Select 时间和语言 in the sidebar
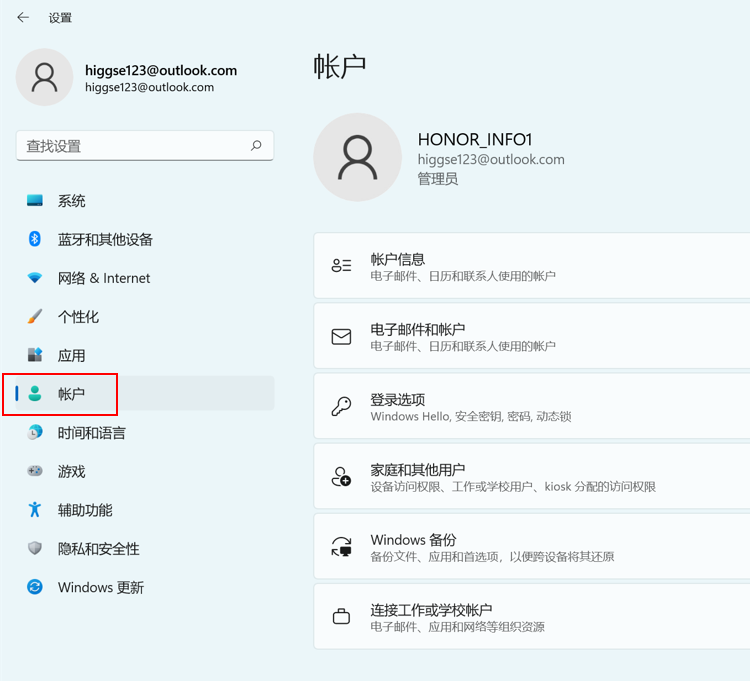This screenshot has height=681, width=750. point(91,433)
